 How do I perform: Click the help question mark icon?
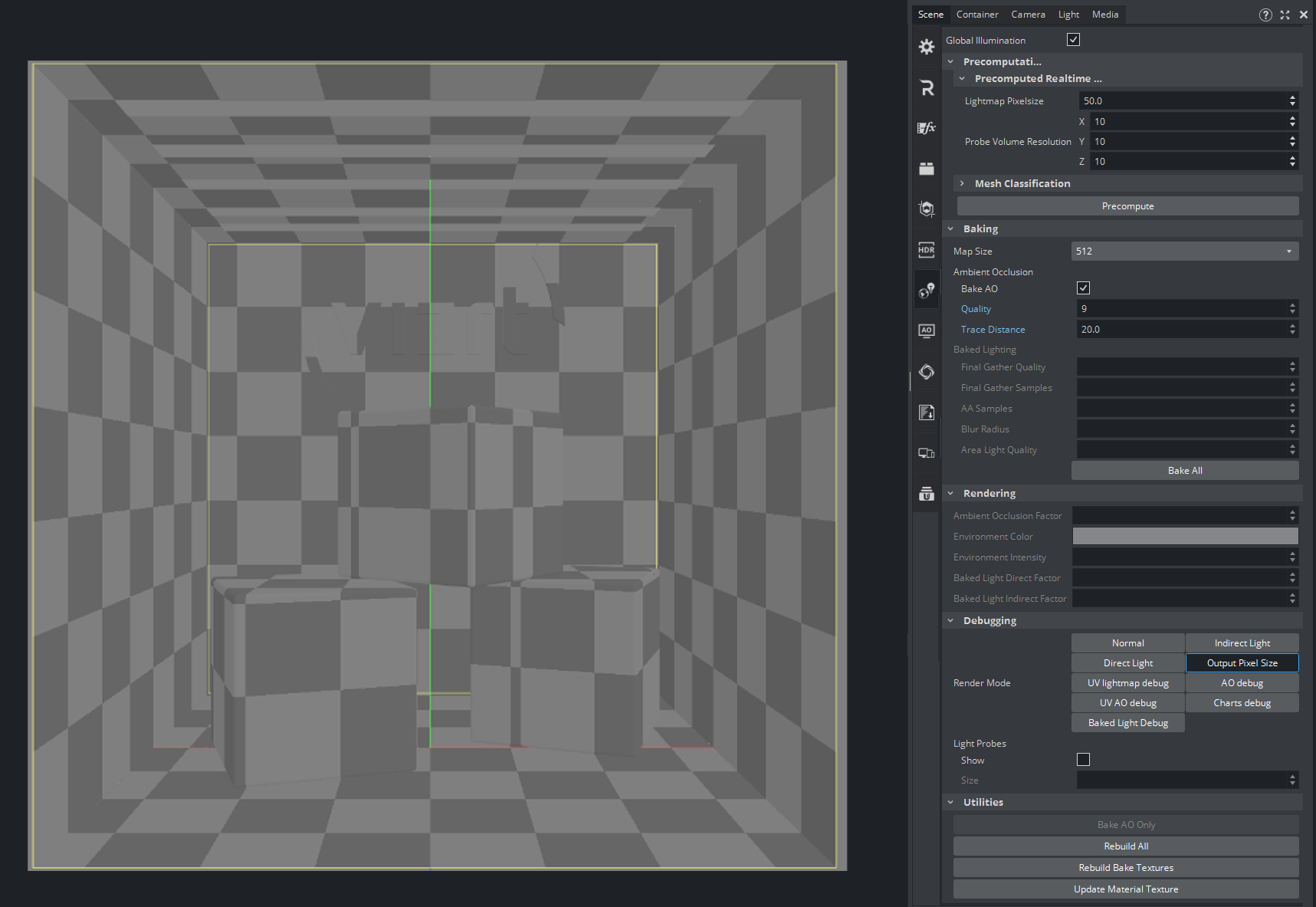[1265, 15]
